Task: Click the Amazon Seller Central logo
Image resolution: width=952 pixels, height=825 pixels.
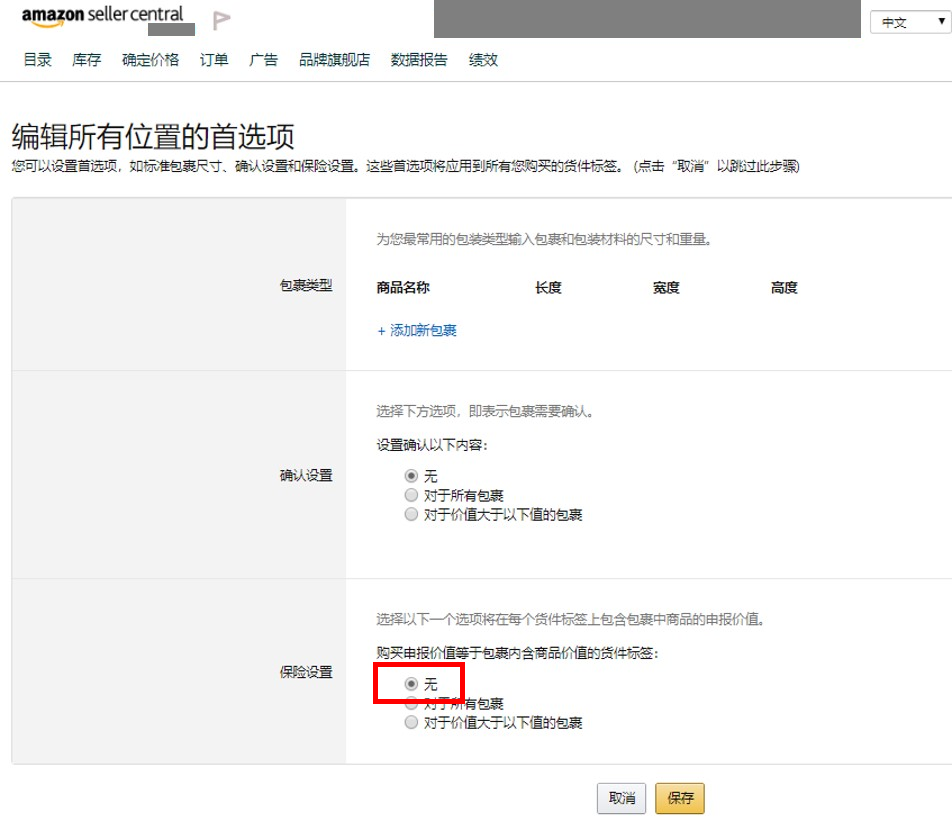Action: tap(103, 17)
